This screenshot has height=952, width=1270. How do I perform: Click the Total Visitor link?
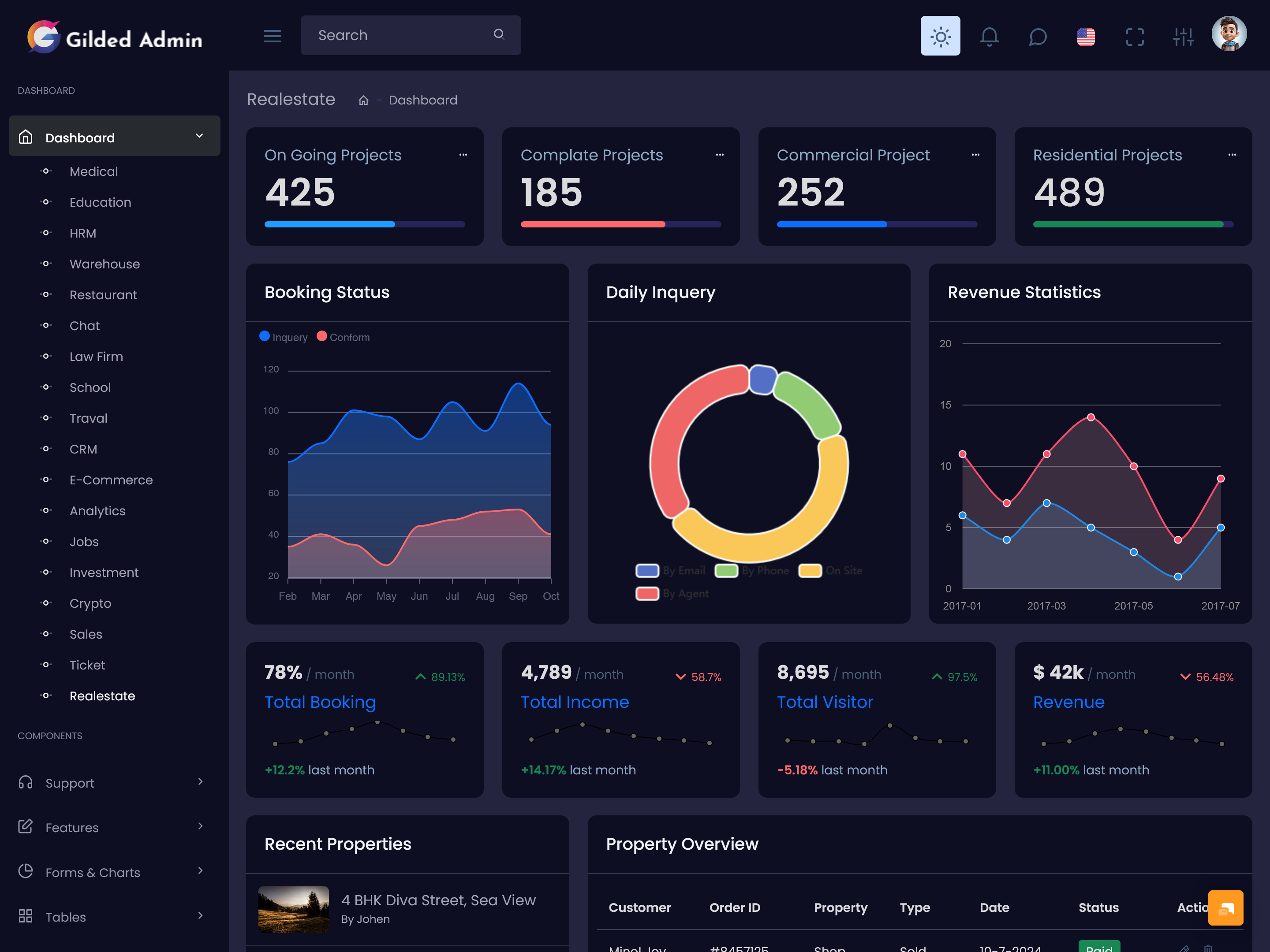click(825, 703)
